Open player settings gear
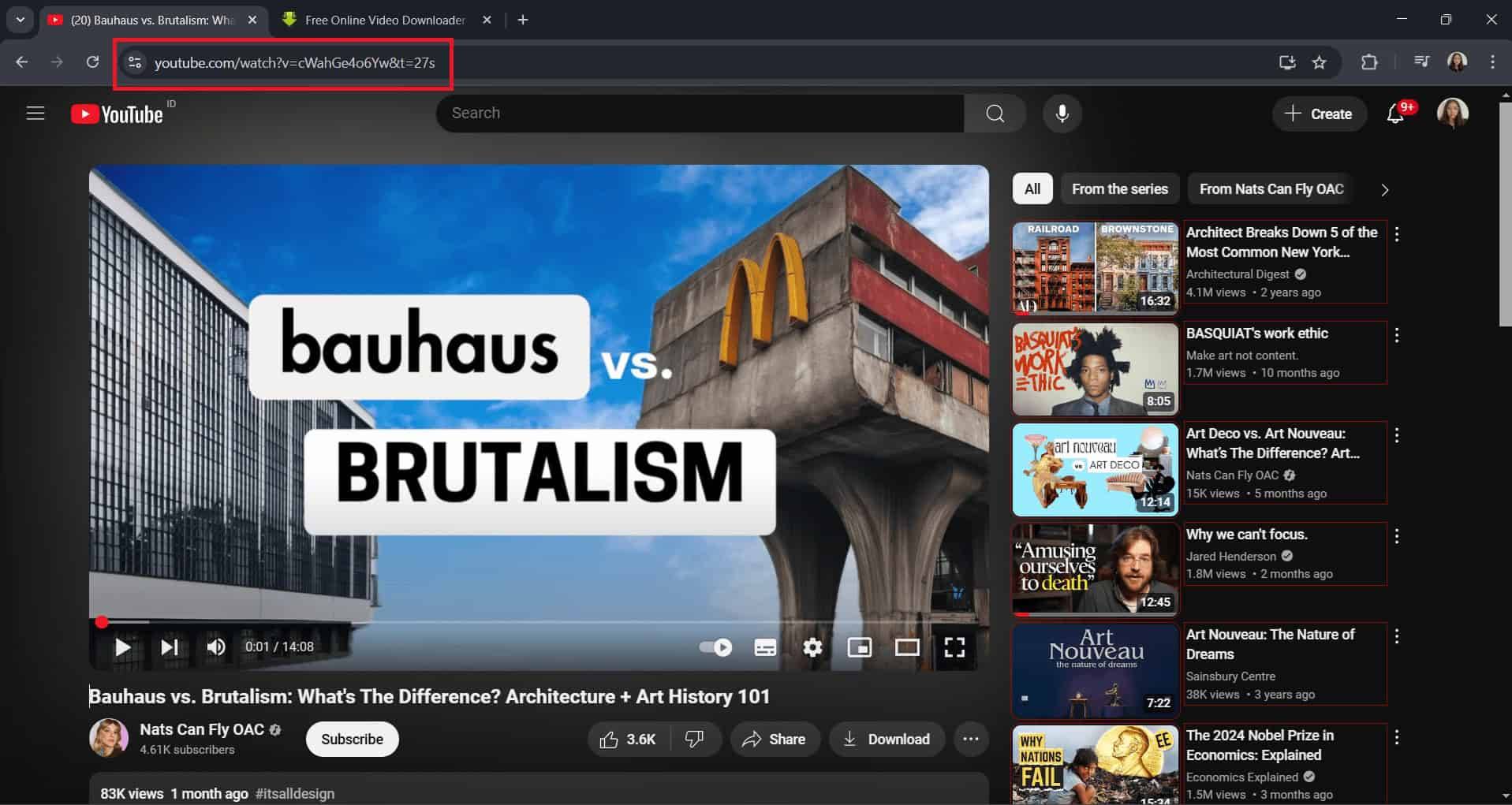 tap(812, 647)
